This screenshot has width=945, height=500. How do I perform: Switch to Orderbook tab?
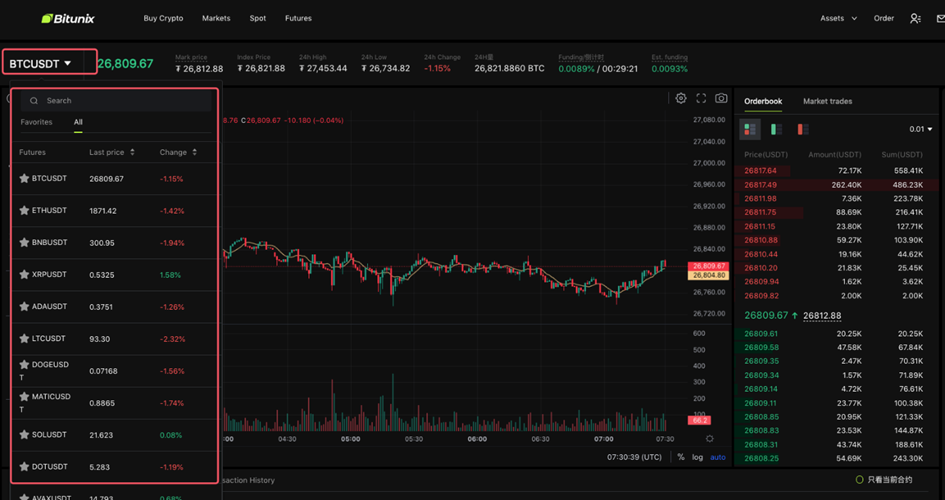pyautogui.click(x=763, y=101)
